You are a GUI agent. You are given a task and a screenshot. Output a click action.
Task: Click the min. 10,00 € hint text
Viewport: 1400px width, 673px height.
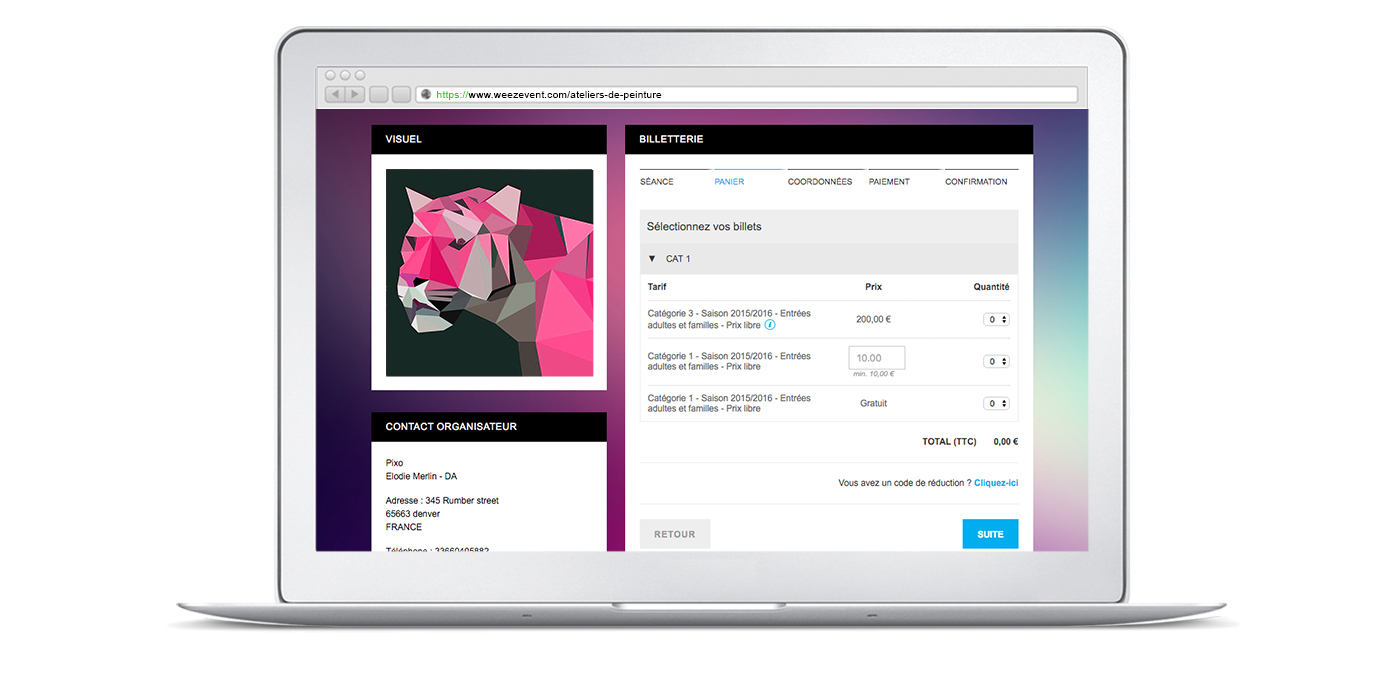pos(874,374)
